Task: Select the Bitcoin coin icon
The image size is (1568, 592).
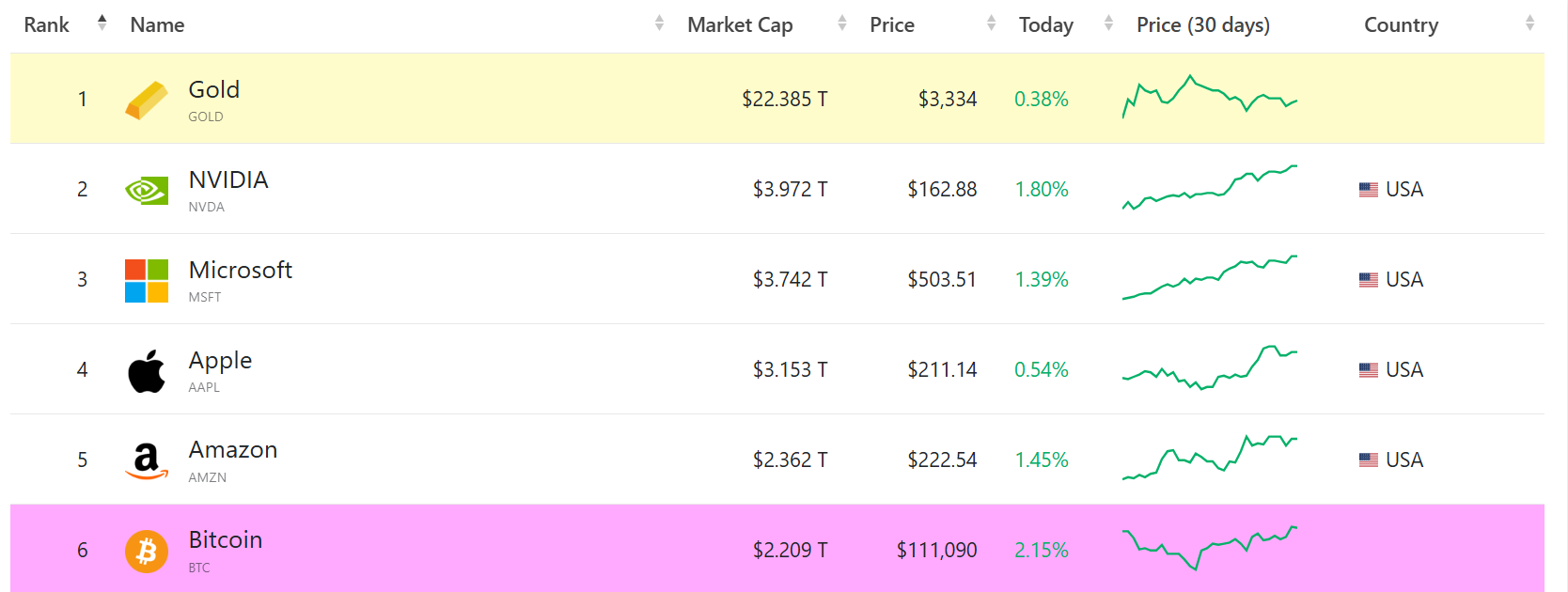Action: point(146,550)
